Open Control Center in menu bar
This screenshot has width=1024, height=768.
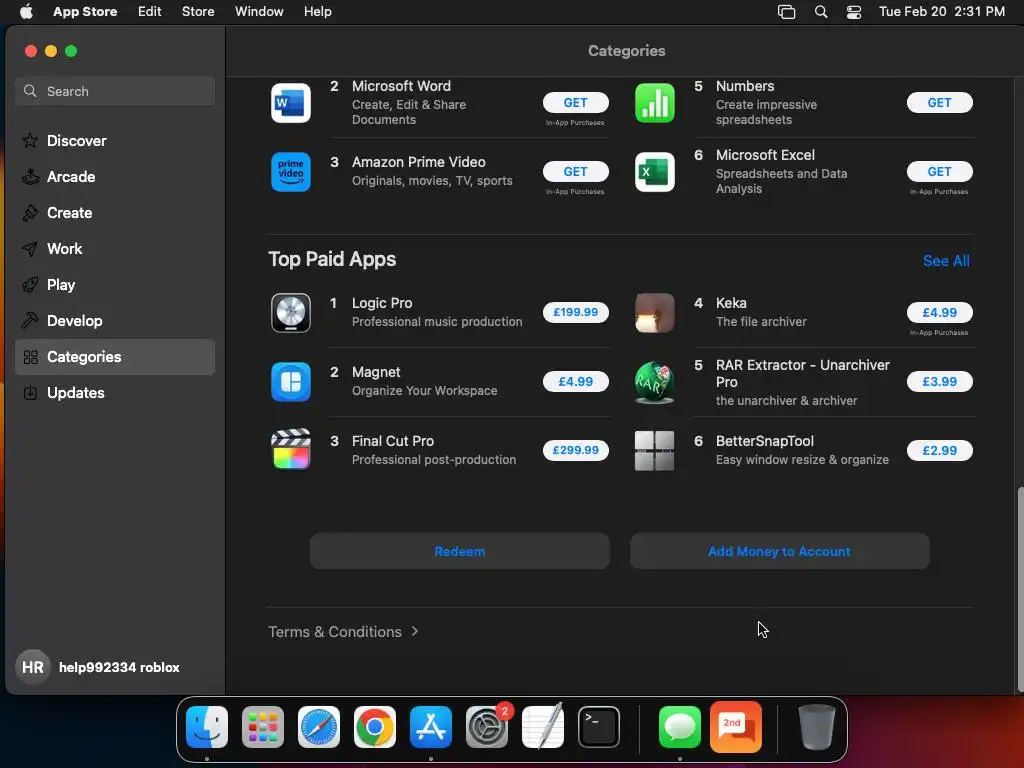click(x=854, y=12)
